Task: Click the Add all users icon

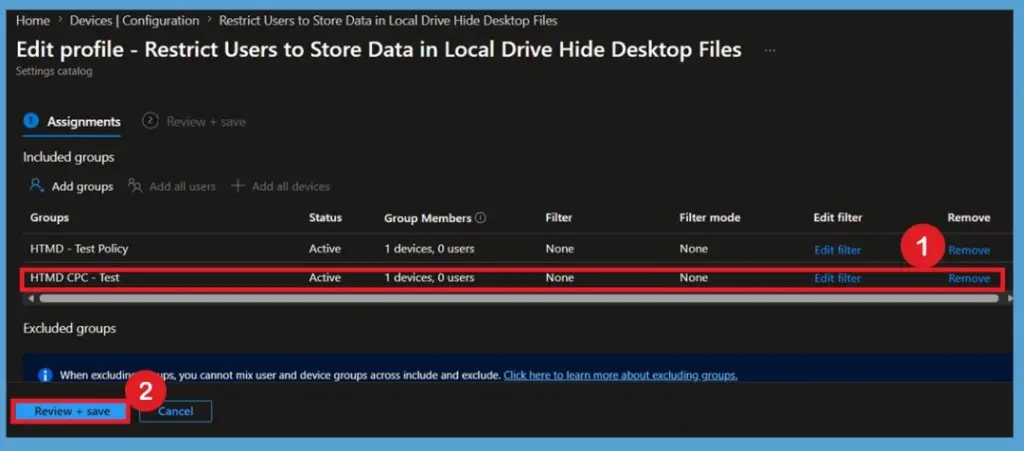Action: pos(135,186)
